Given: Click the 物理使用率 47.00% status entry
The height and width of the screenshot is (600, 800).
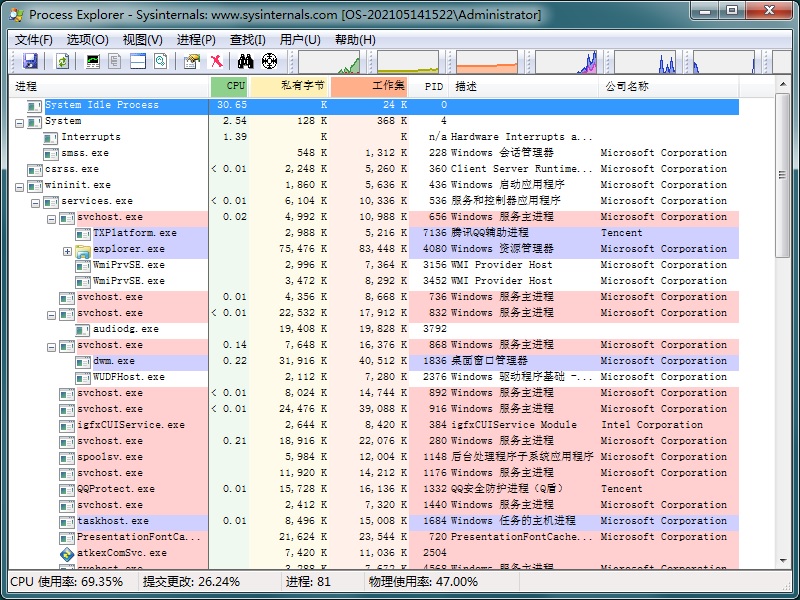Looking at the screenshot, I should pos(423,582).
